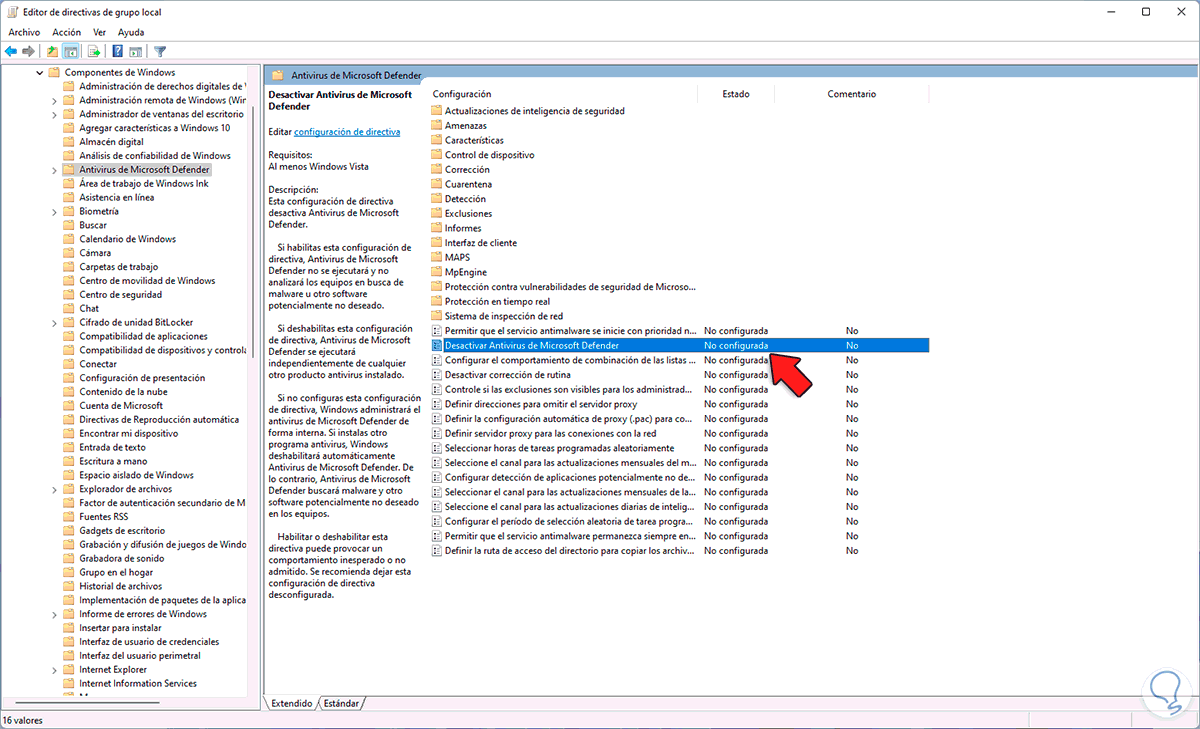Expand the Antivirus de Microsoft Defender tree node
The image size is (1200, 729).
click(x=54, y=170)
